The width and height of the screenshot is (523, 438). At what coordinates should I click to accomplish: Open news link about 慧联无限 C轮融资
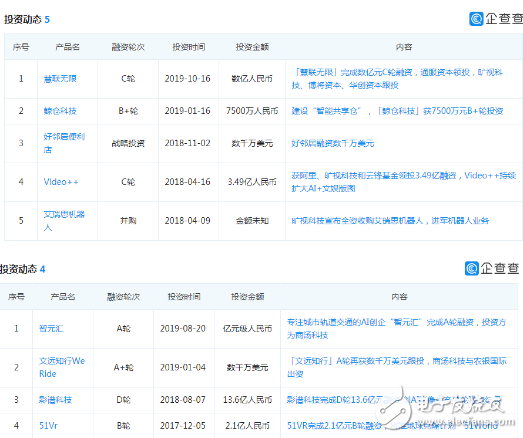[x=397, y=79]
